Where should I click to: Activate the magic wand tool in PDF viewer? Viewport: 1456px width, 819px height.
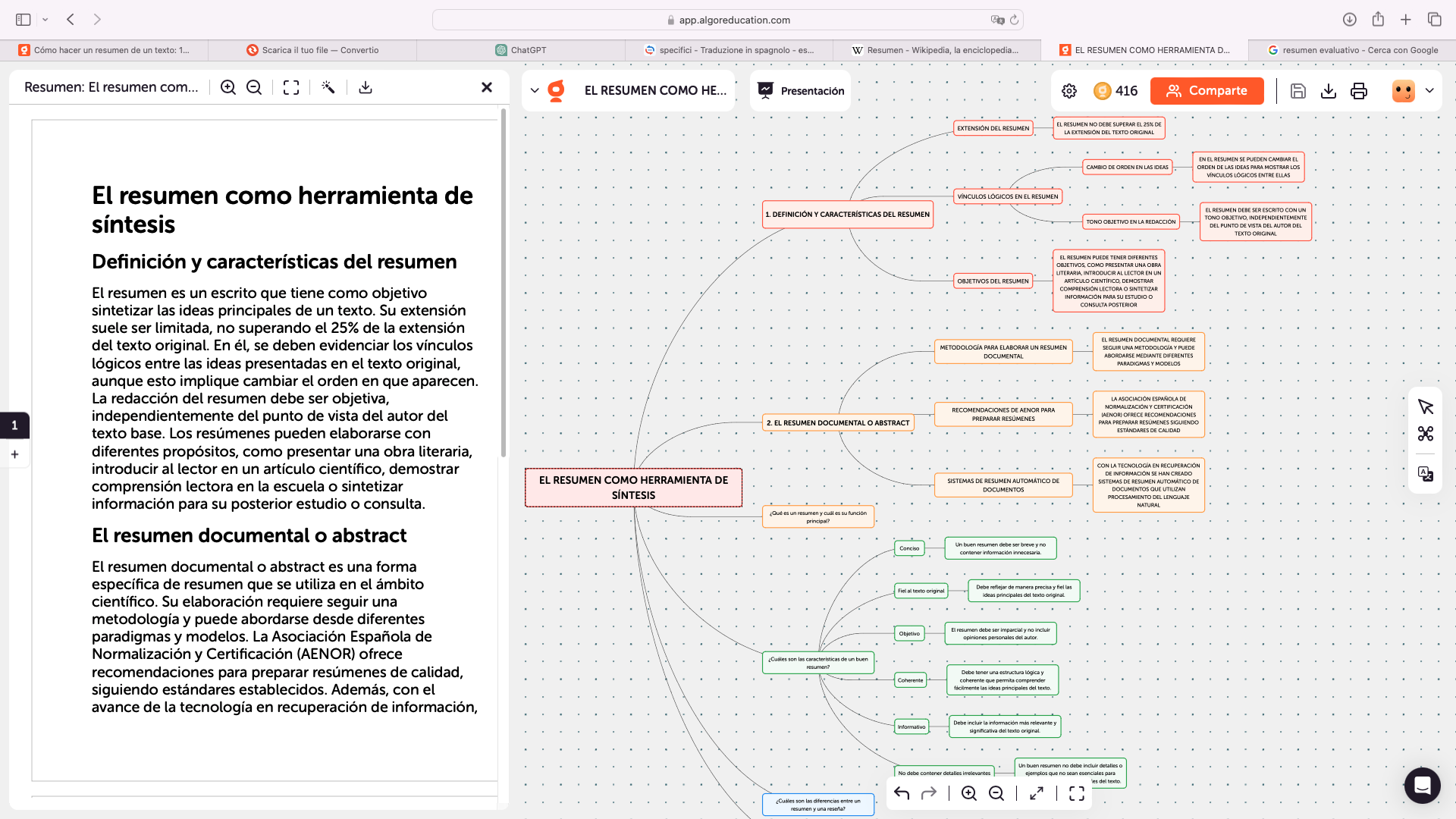pos(329,87)
